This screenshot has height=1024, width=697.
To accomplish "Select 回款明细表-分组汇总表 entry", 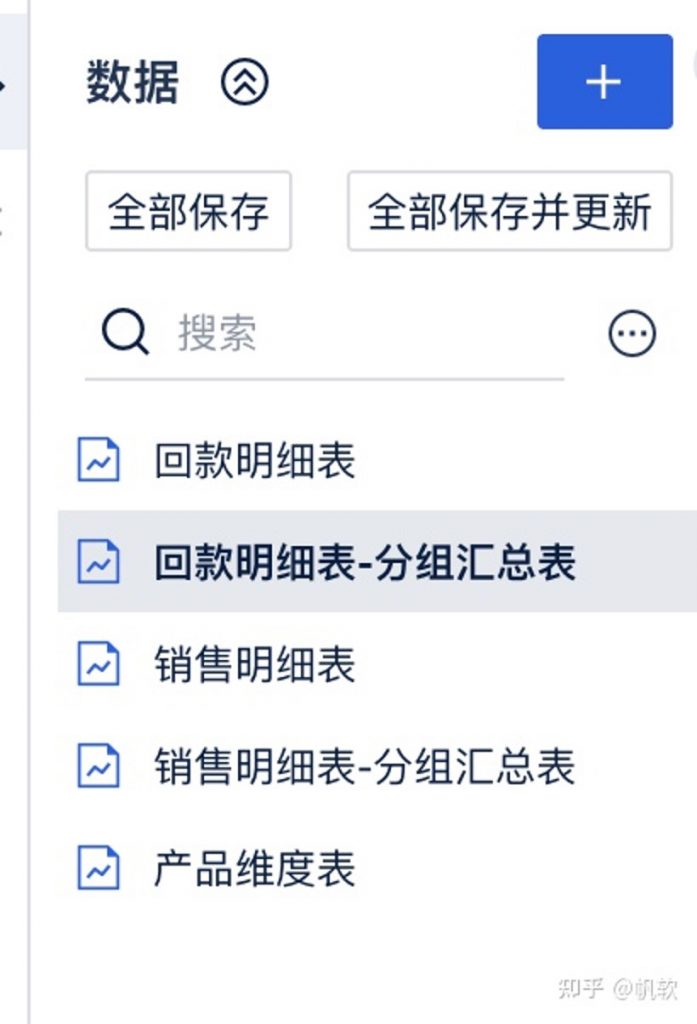I will (378, 562).
